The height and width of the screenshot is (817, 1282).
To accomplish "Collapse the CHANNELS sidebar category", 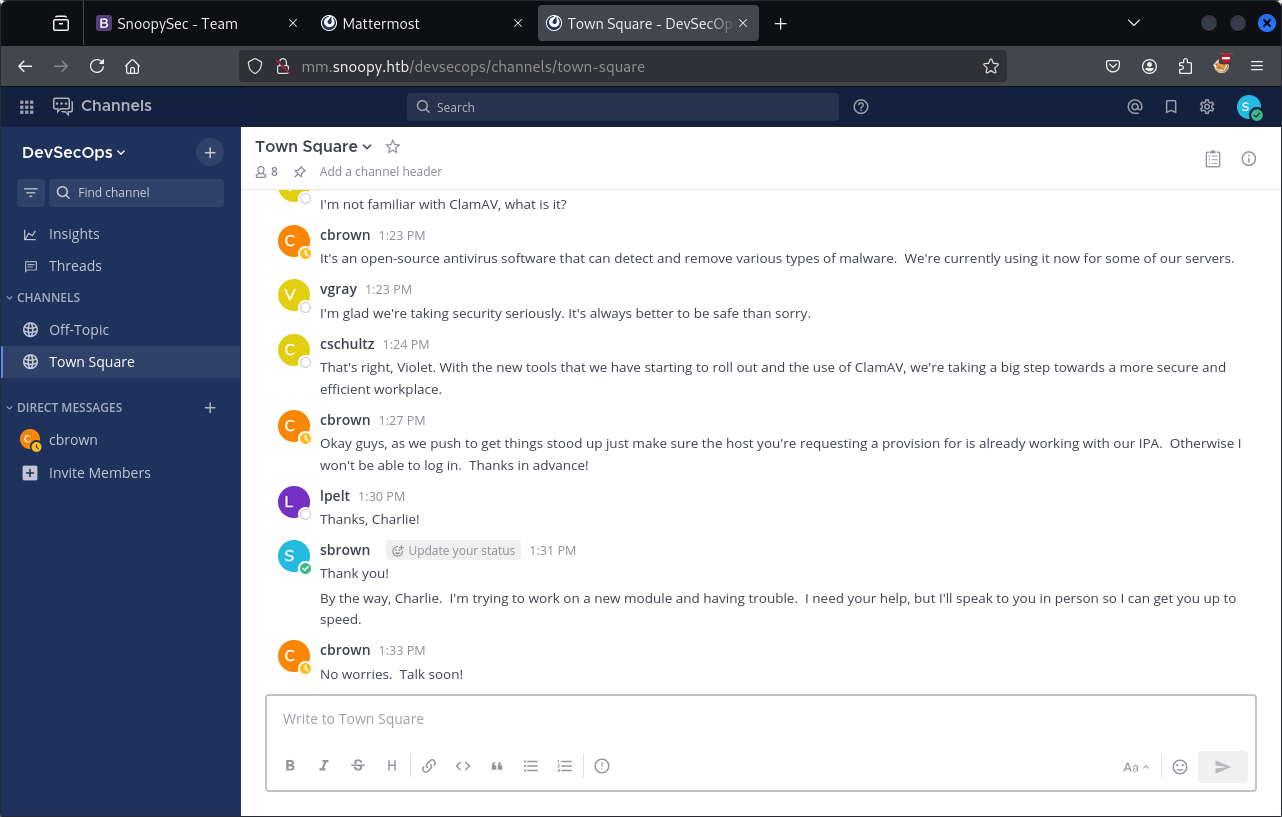I will click(47, 297).
